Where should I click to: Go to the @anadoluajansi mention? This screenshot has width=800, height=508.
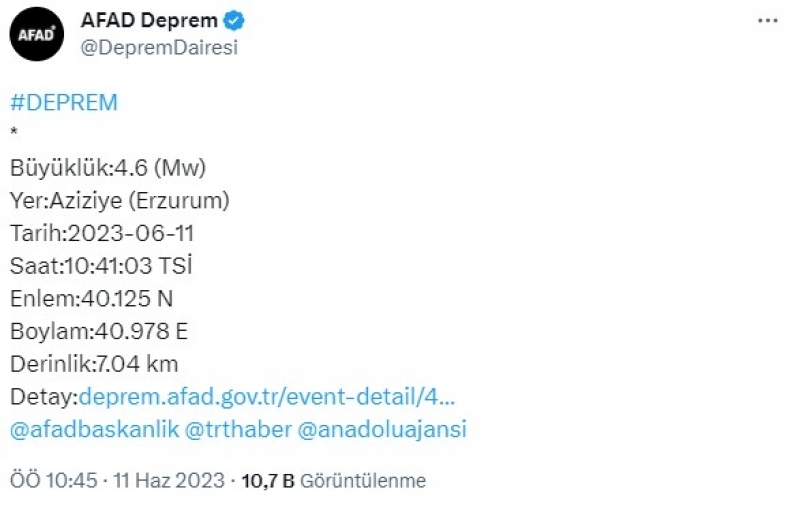pos(382,430)
